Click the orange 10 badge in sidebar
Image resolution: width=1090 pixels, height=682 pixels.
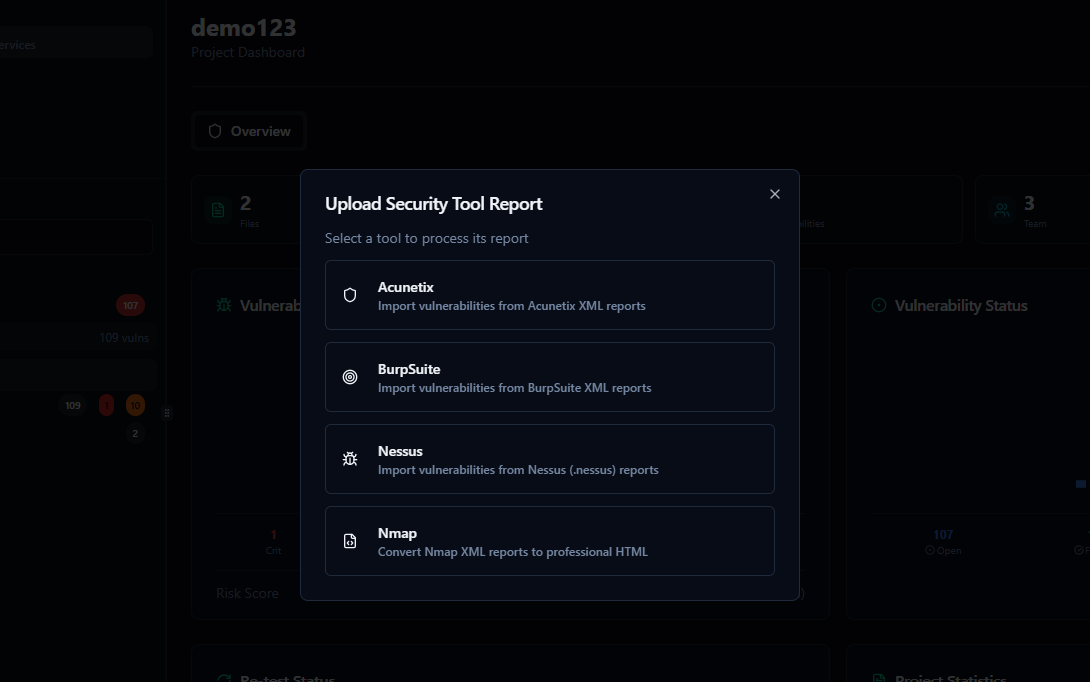click(135, 405)
